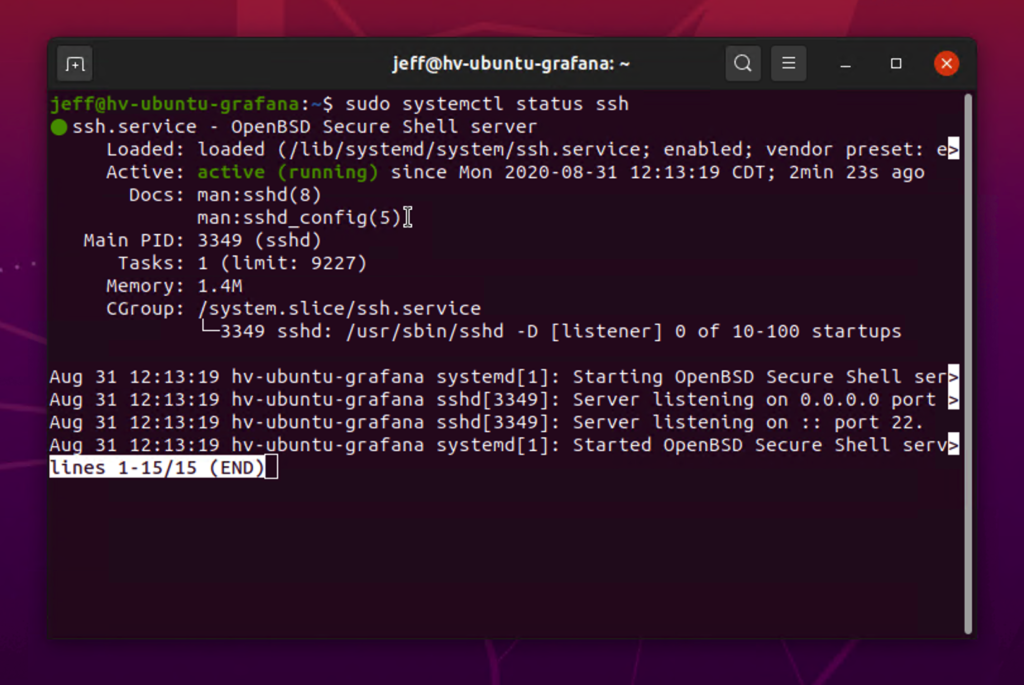
Task: Click the /lib/systemd/system/ssh.service path
Action: tap(464, 150)
